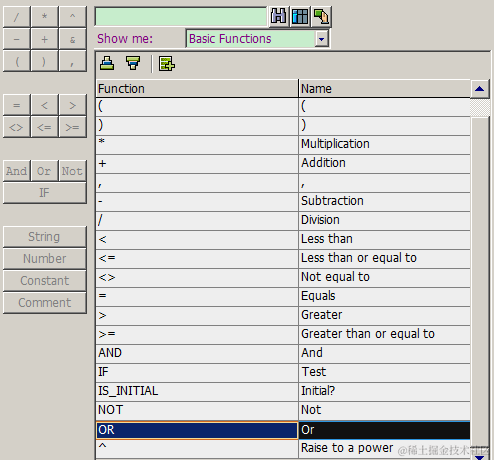The height and width of the screenshot is (460, 494).
Task: Click the scrollbar up arrow
Action: pyautogui.click(x=480, y=89)
